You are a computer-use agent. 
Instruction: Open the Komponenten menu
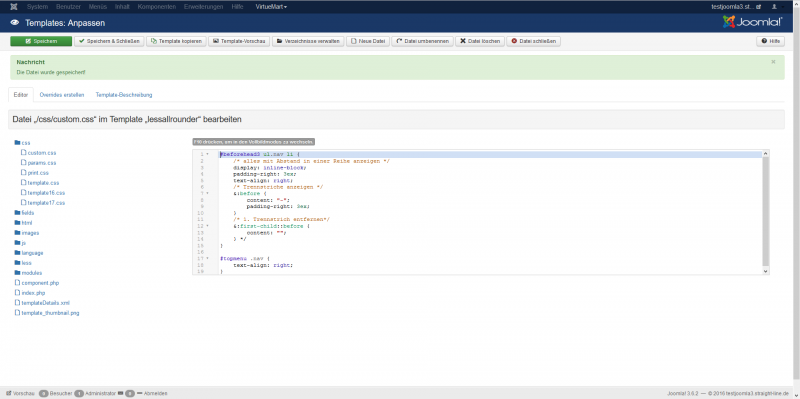pyautogui.click(x=157, y=7)
